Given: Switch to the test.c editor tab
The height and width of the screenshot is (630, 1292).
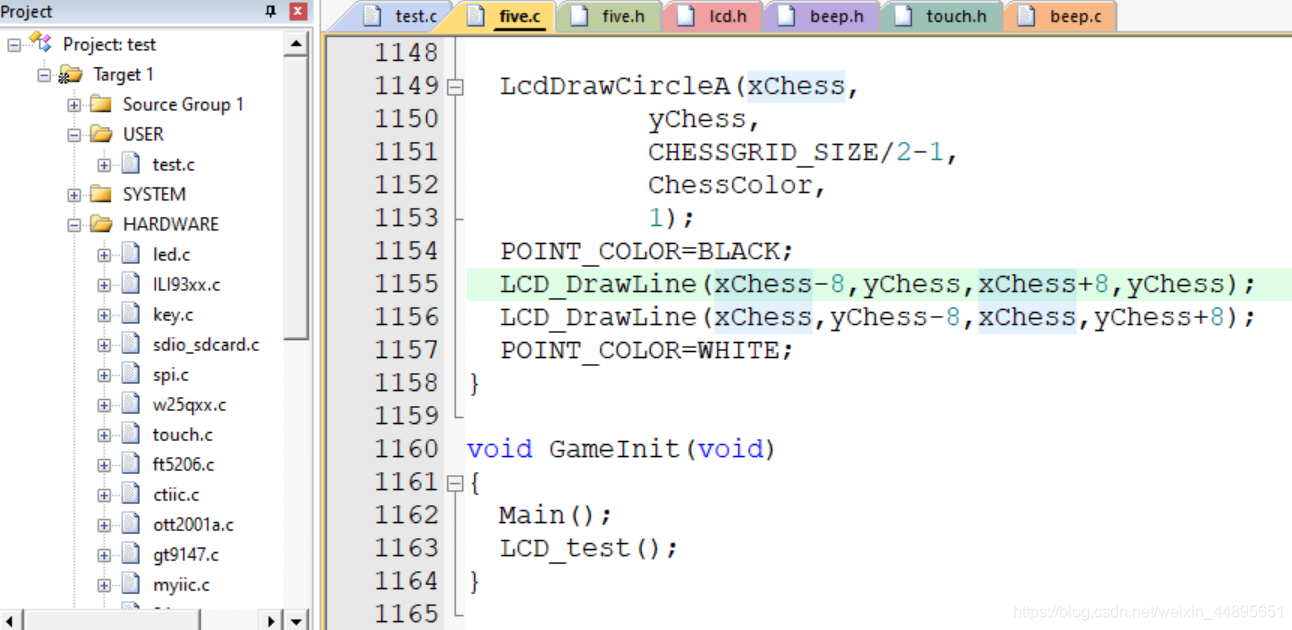Looking at the screenshot, I should point(399,16).
